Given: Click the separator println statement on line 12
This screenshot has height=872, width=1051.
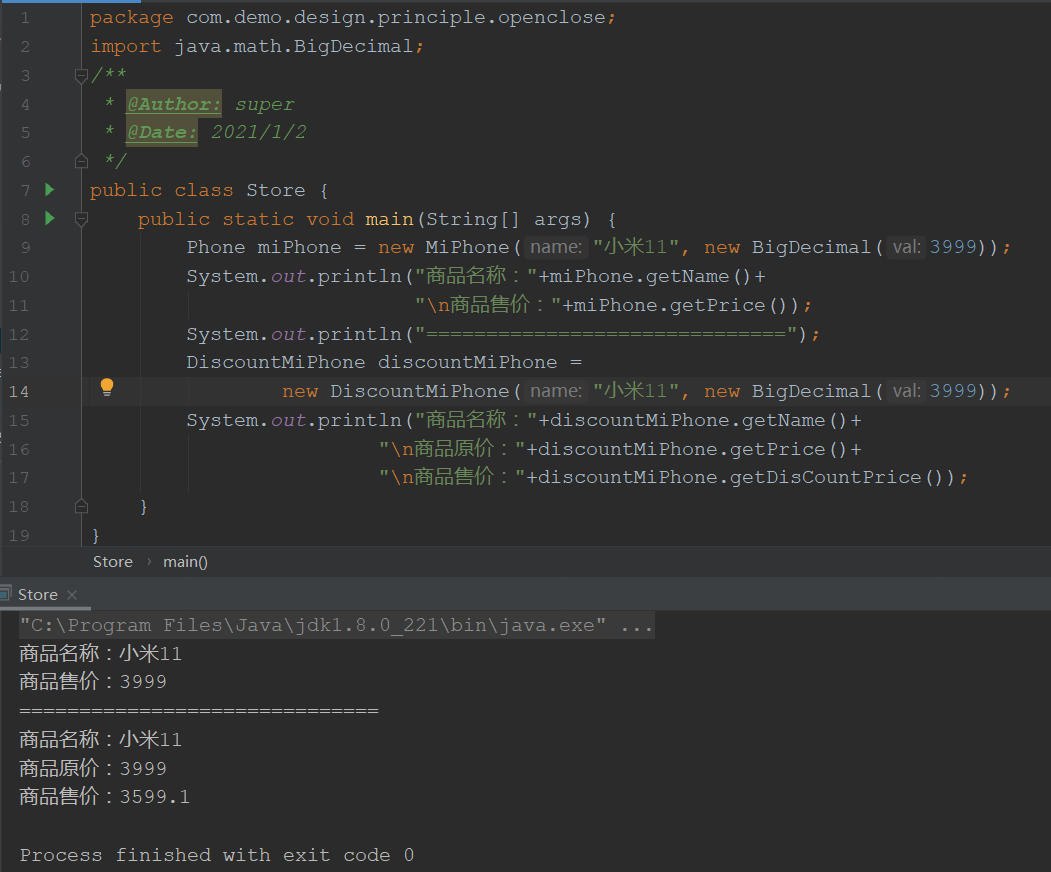Looking at the screenshot, I should [503, 334].
